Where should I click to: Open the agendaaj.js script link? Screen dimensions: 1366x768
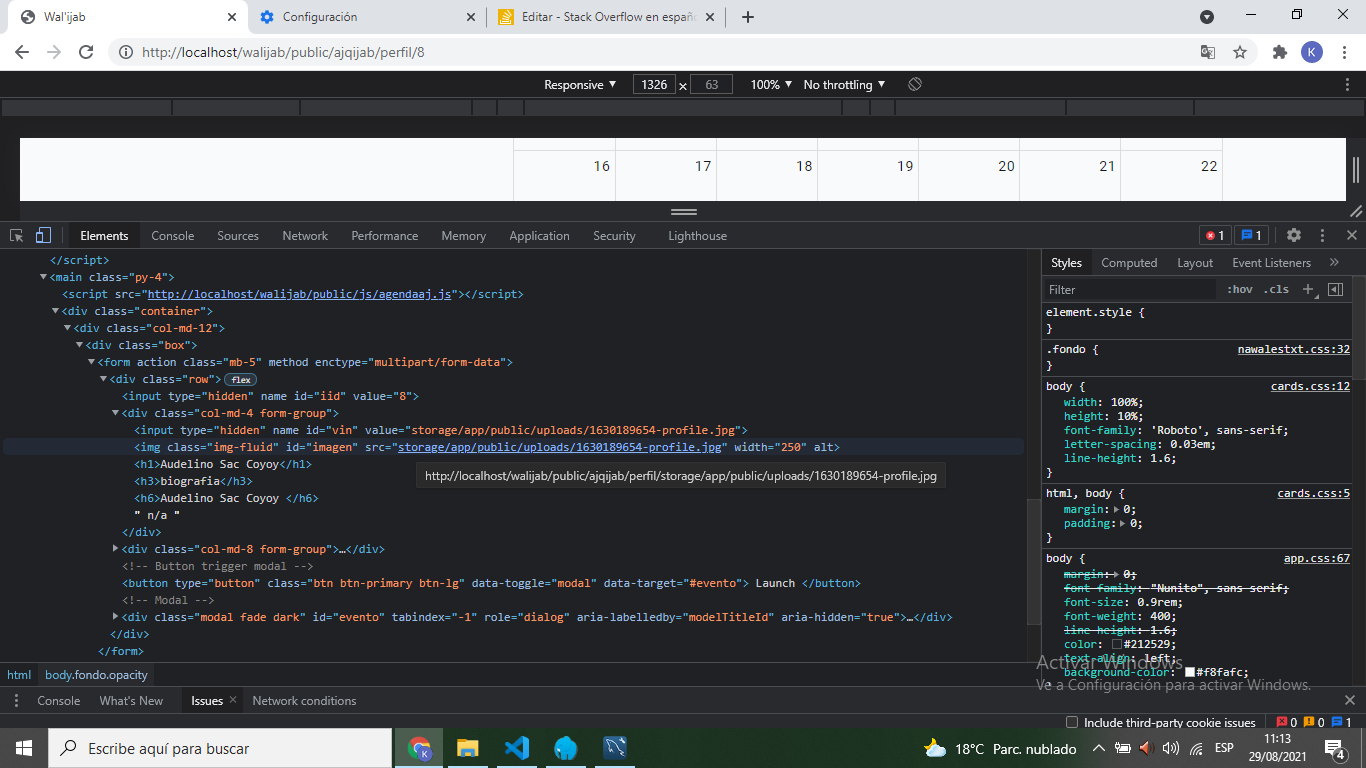[301, 294]
